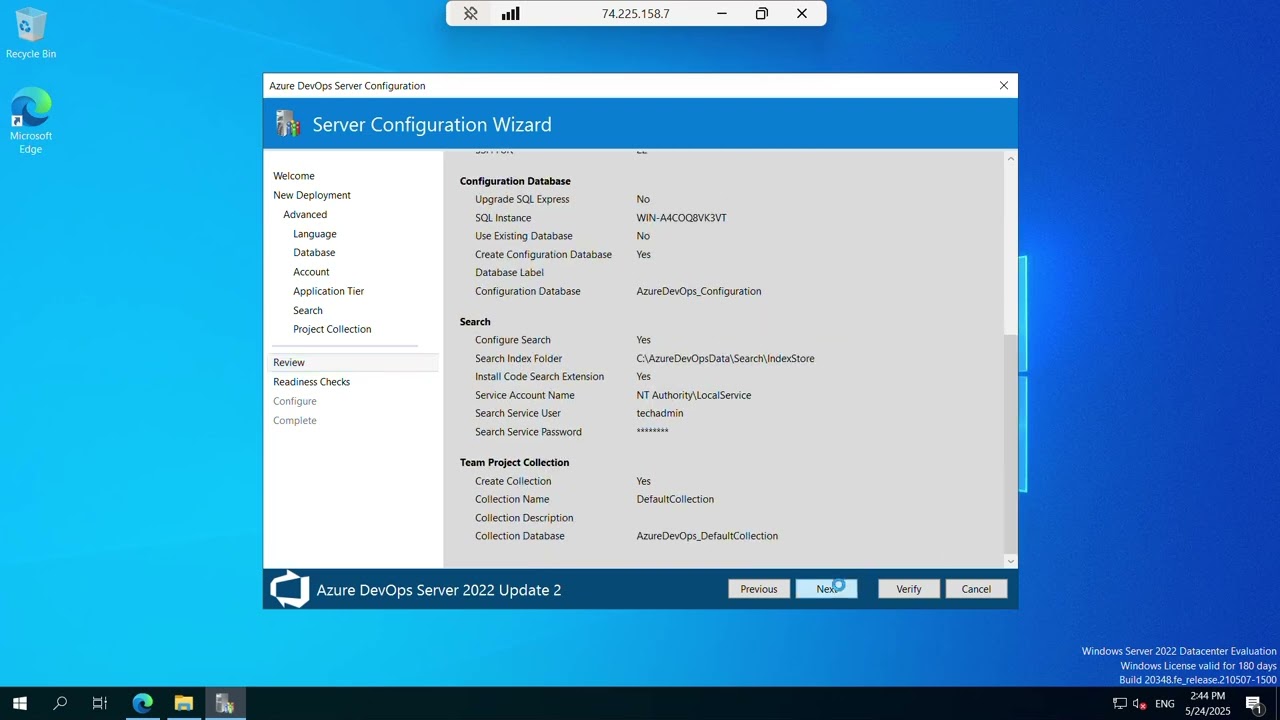The image size is (1280, 720).
Task: Open the Account step
Action: click(x=311, y=272)
